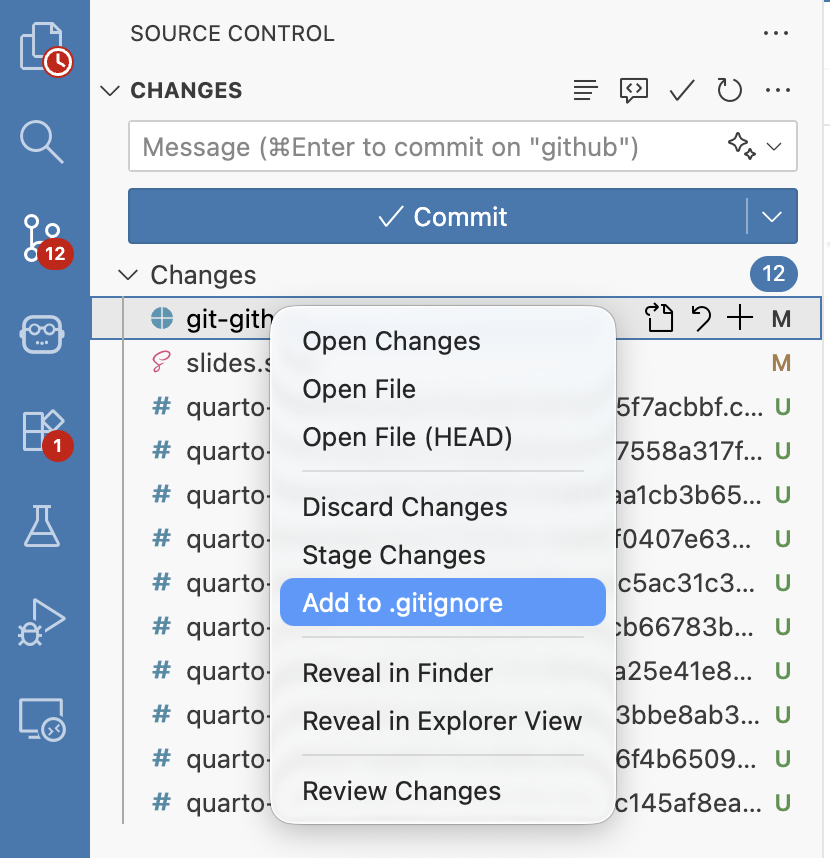Stage file using the plus icon
The height and width of the screenshot is (858, 830).
point(739,319)
